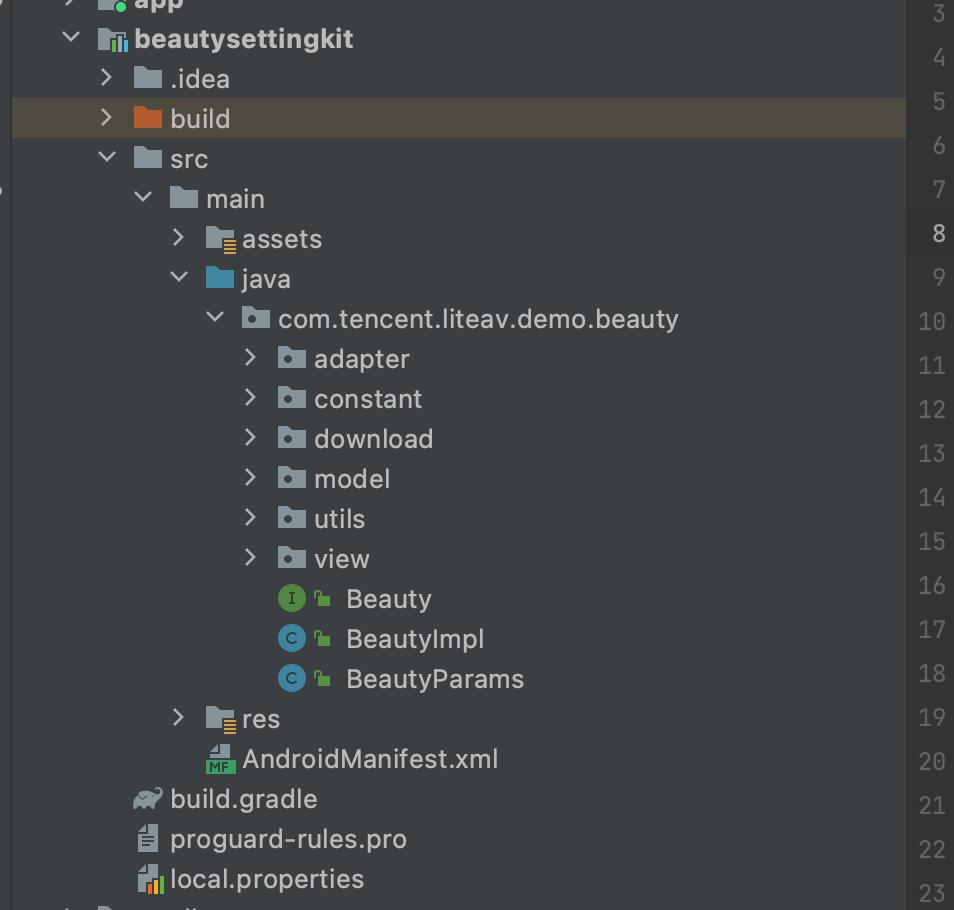Select the adapter package name
954x910 pixels.
(361, 359)
